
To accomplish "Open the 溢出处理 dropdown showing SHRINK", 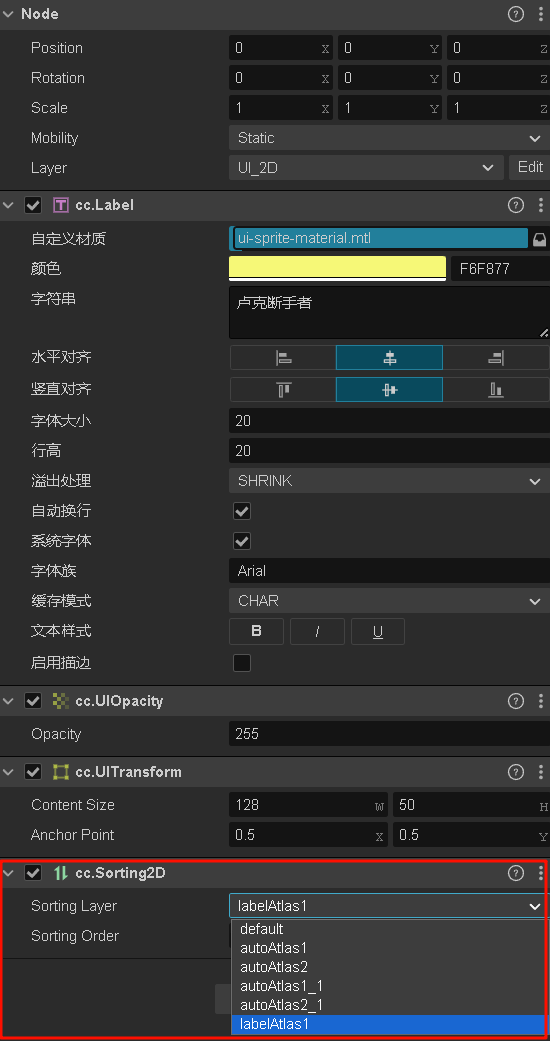I will point(389,481).
